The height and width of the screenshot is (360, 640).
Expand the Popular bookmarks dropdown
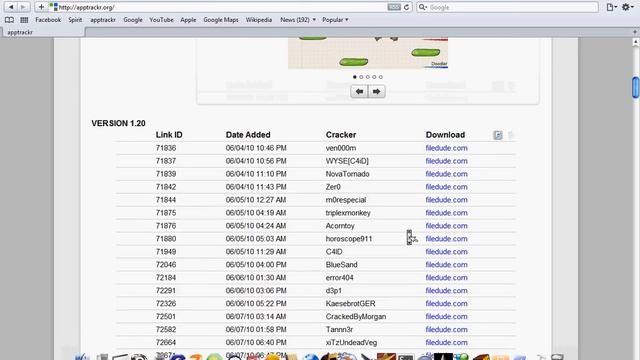(x=335, y=20)
